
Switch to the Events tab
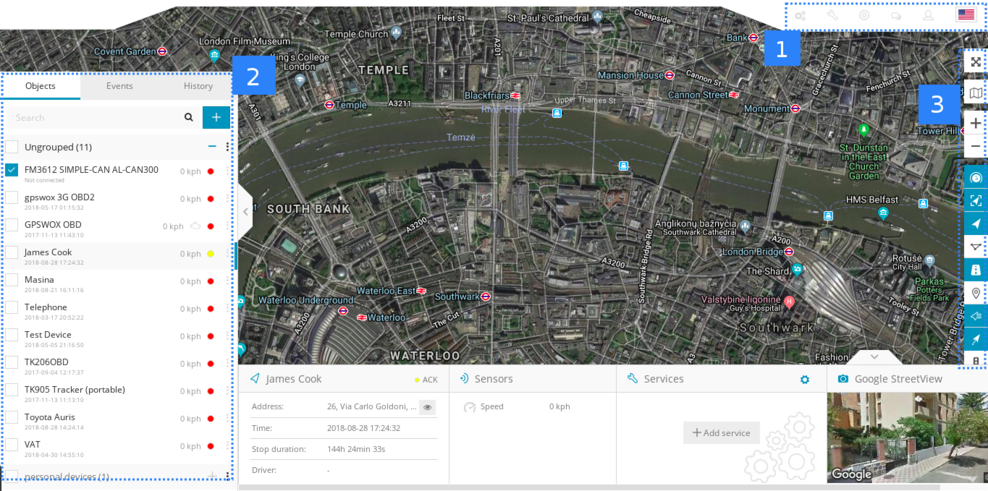click(x=119, y=86)
